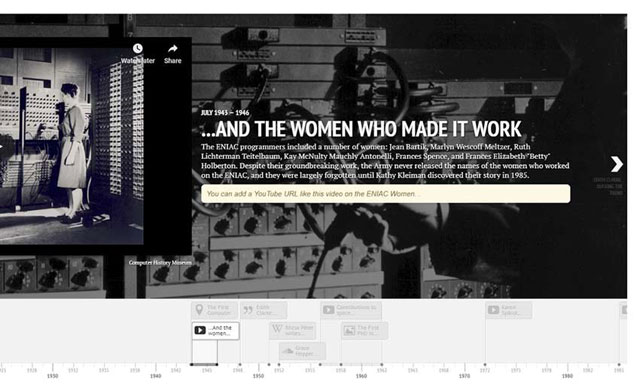Screen dimensions: 640x384
Task: Click the Wikipedia W icon for Rózsa Péter
Action: tap(278, 329)
